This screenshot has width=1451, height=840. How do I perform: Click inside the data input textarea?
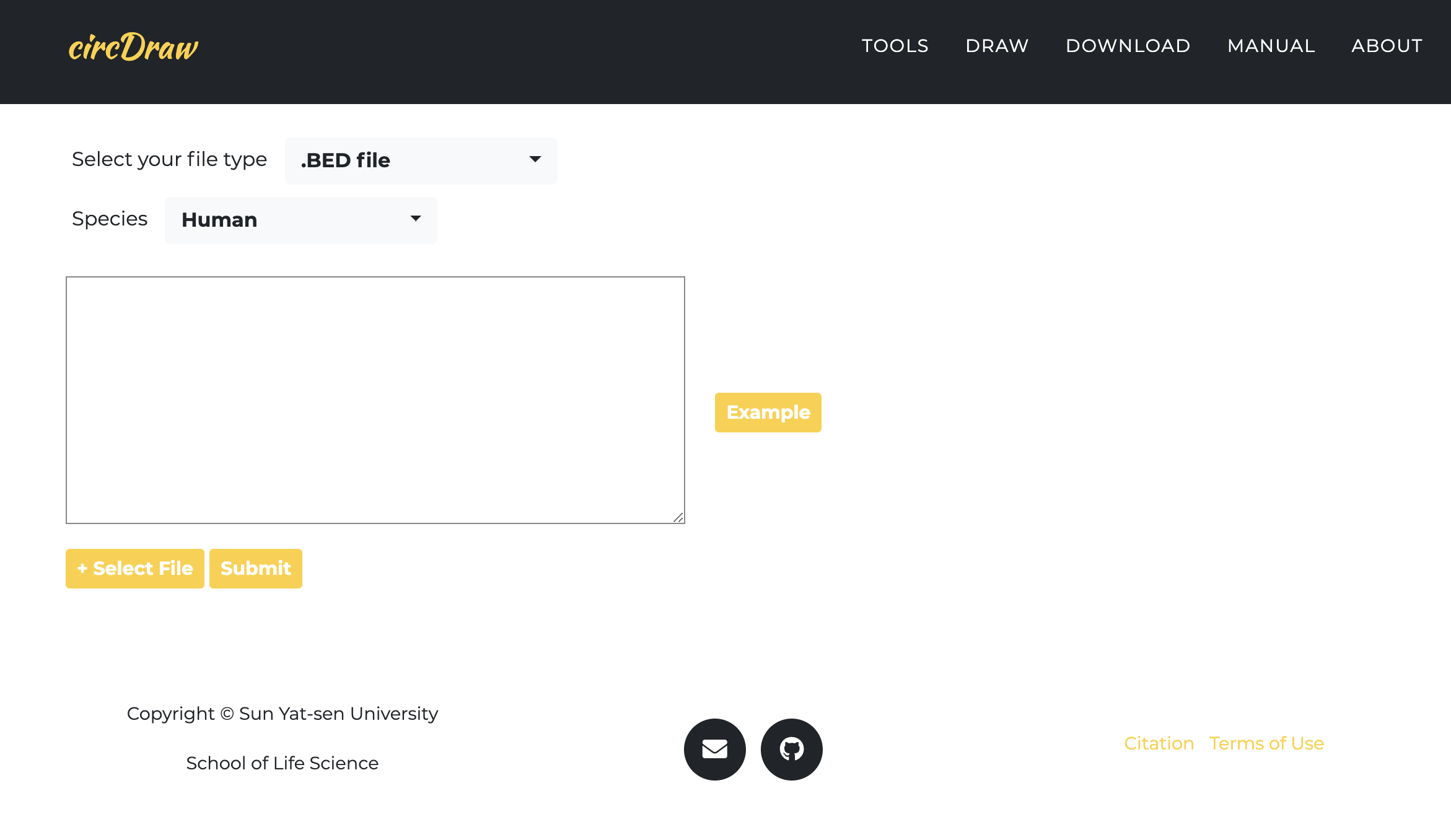tap(375, 400)
